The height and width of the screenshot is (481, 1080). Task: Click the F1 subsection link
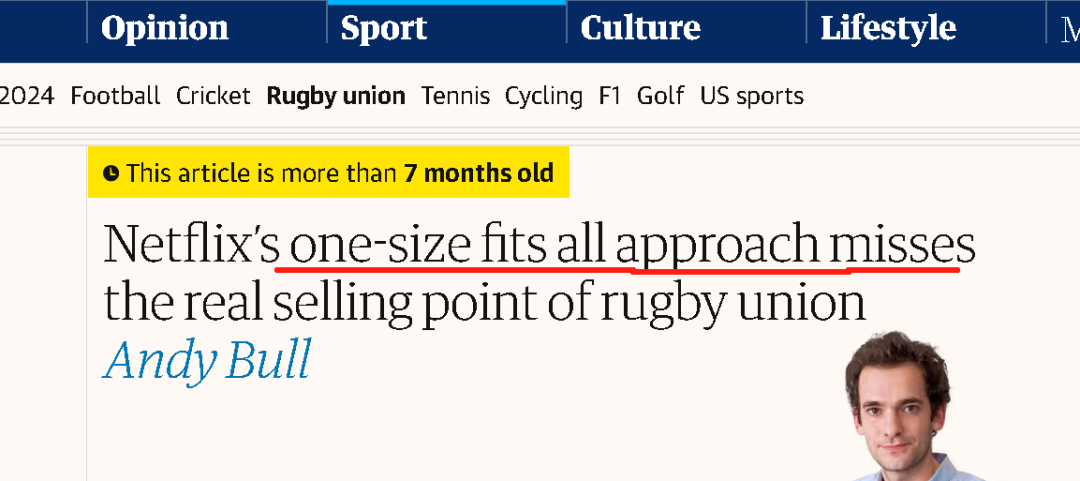[x=610, y=96]
